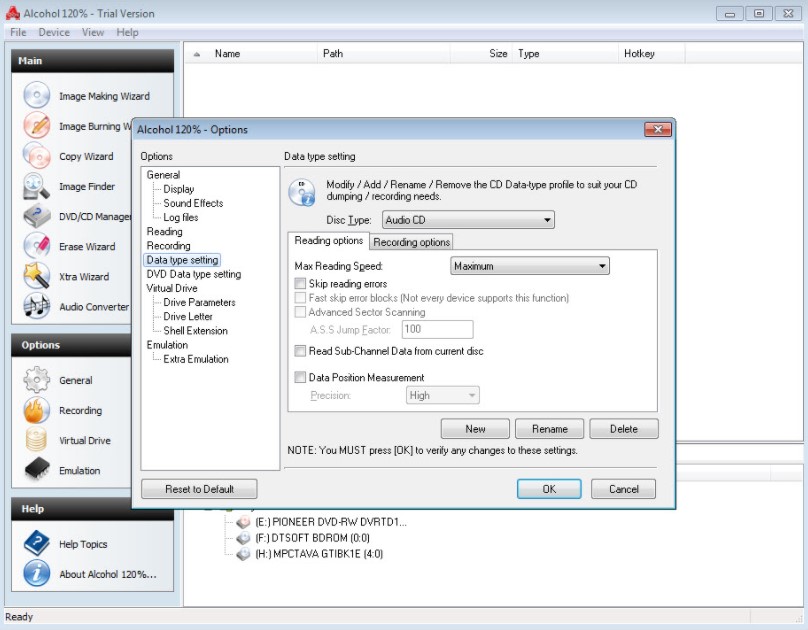Click the Alcohol 120% title bar logo
808x630 pixels.
pyautogui.click(x=12, y=13)
